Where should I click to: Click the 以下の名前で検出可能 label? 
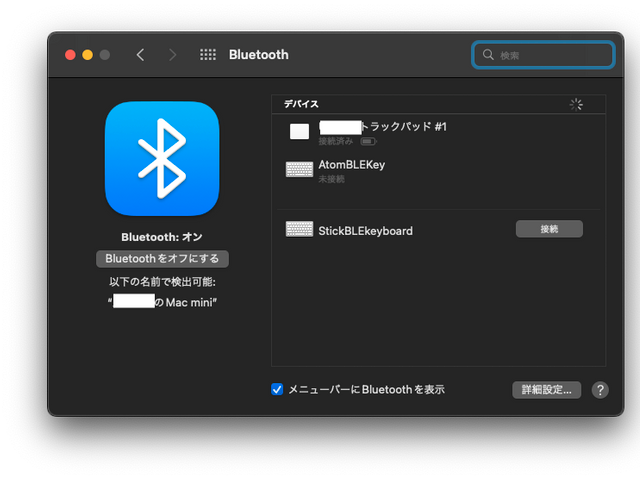(x=162, y=282)
